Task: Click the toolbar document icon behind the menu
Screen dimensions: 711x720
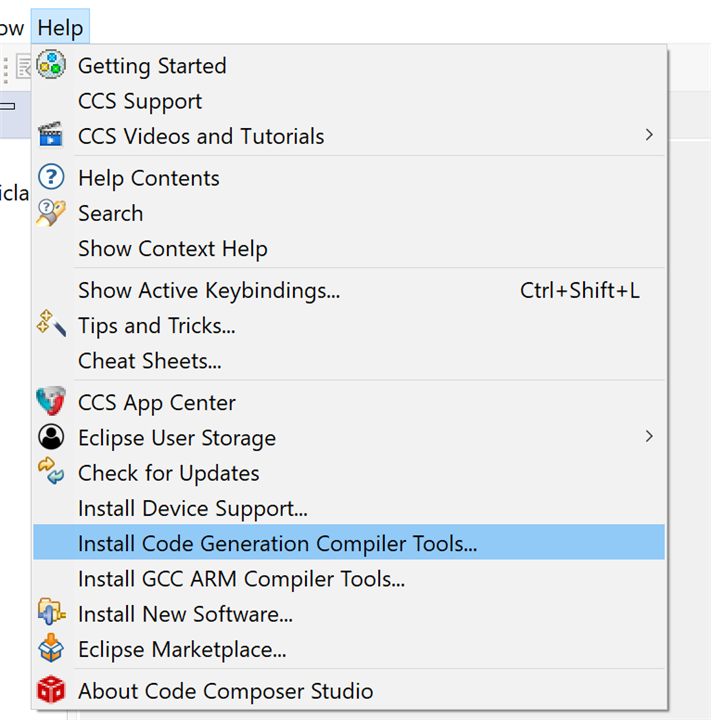Action: 23,67
